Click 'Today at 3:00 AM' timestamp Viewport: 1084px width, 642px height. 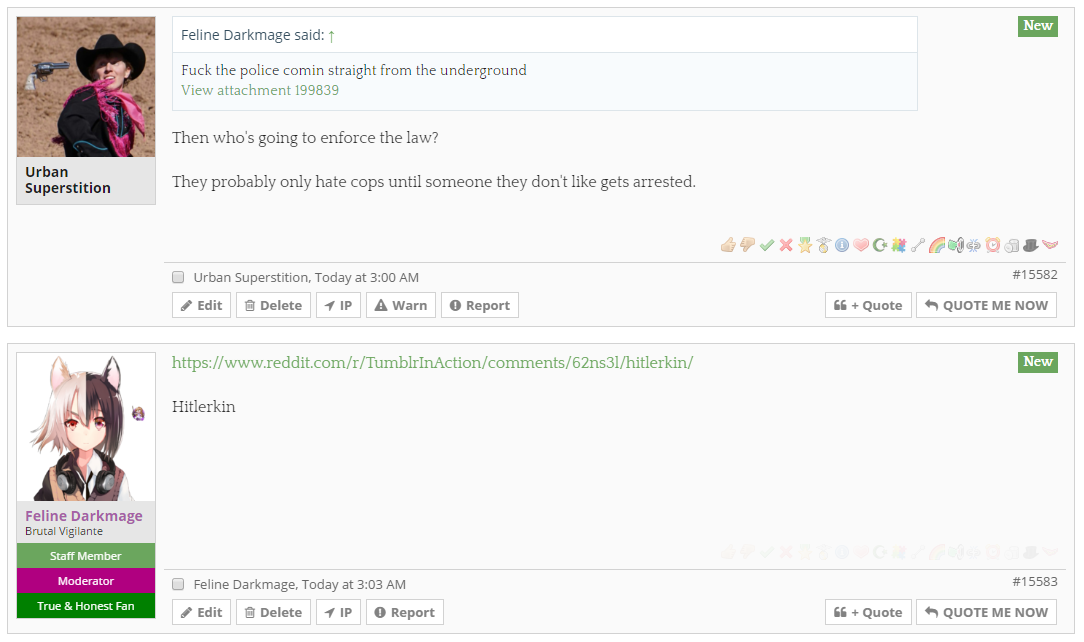(x=367, y=277)
